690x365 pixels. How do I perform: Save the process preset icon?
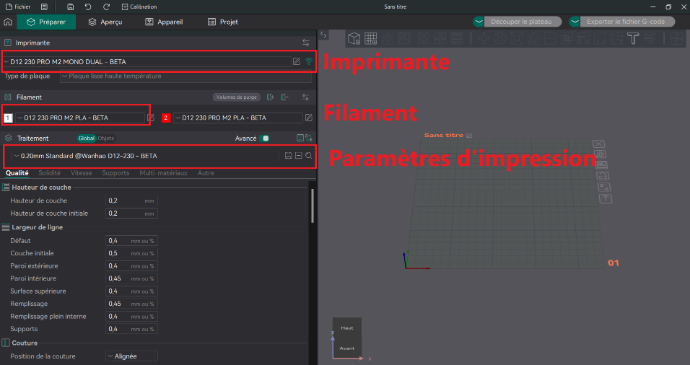point(288,155)
